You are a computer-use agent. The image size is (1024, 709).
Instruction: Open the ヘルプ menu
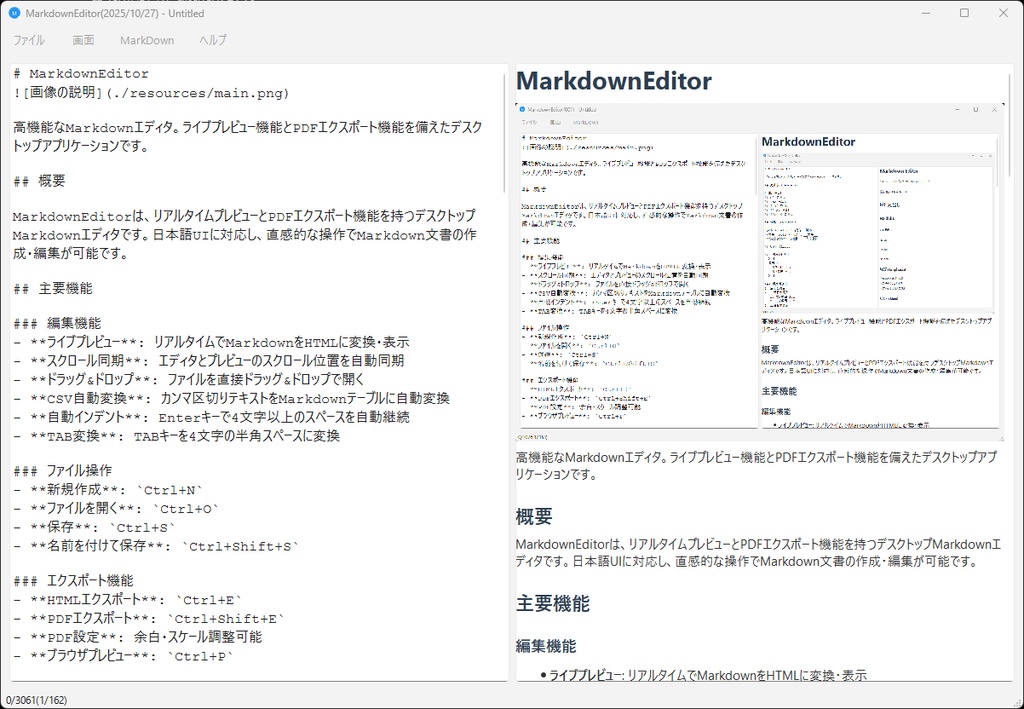(210, 40)
